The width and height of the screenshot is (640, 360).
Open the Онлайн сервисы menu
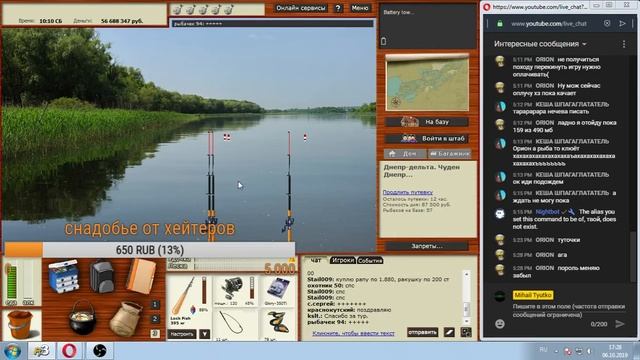pos(301,8)
